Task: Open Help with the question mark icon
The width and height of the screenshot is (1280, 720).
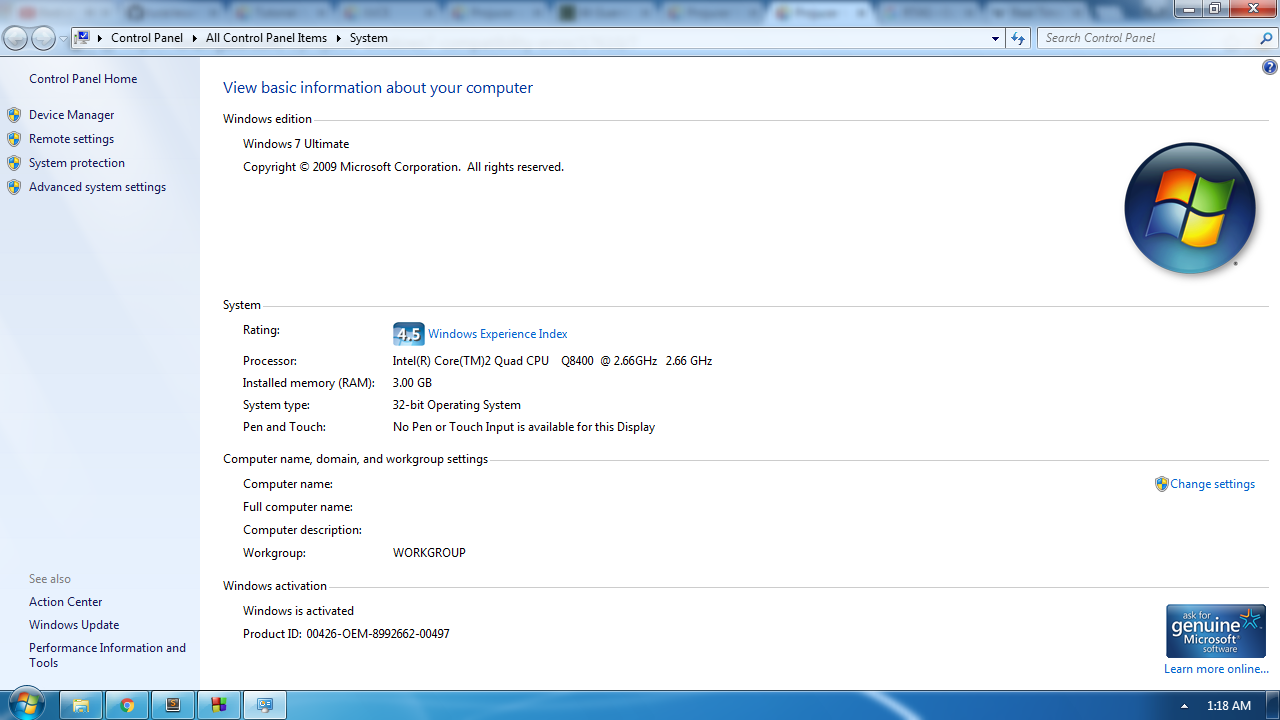Action: click(1270, 68)
